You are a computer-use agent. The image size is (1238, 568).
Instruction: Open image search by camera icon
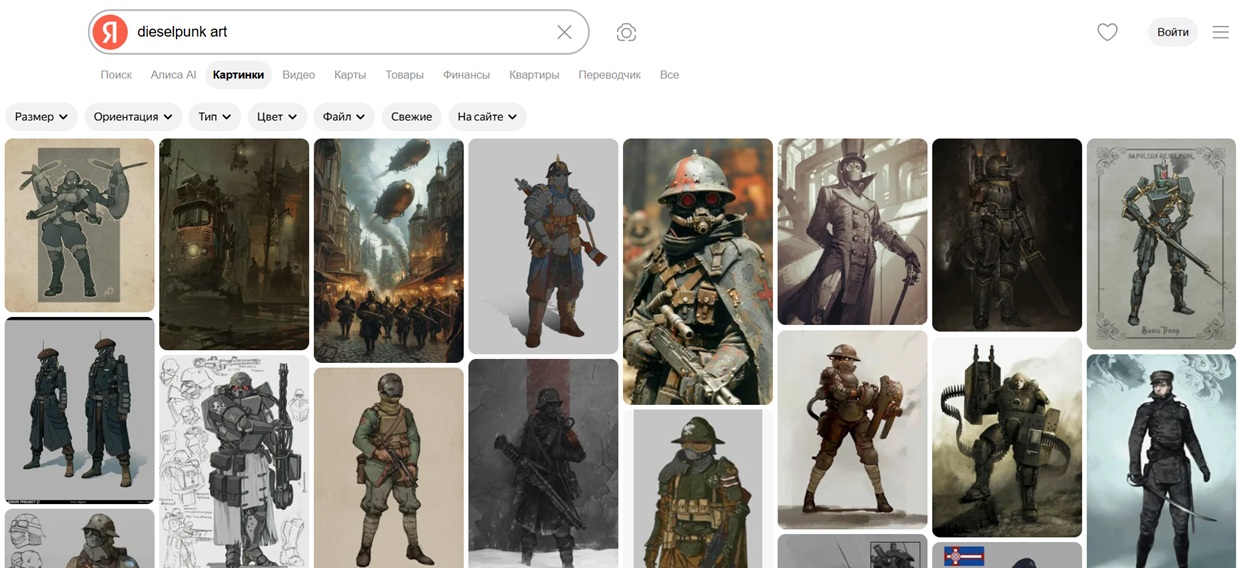click(x=626, y=32)
